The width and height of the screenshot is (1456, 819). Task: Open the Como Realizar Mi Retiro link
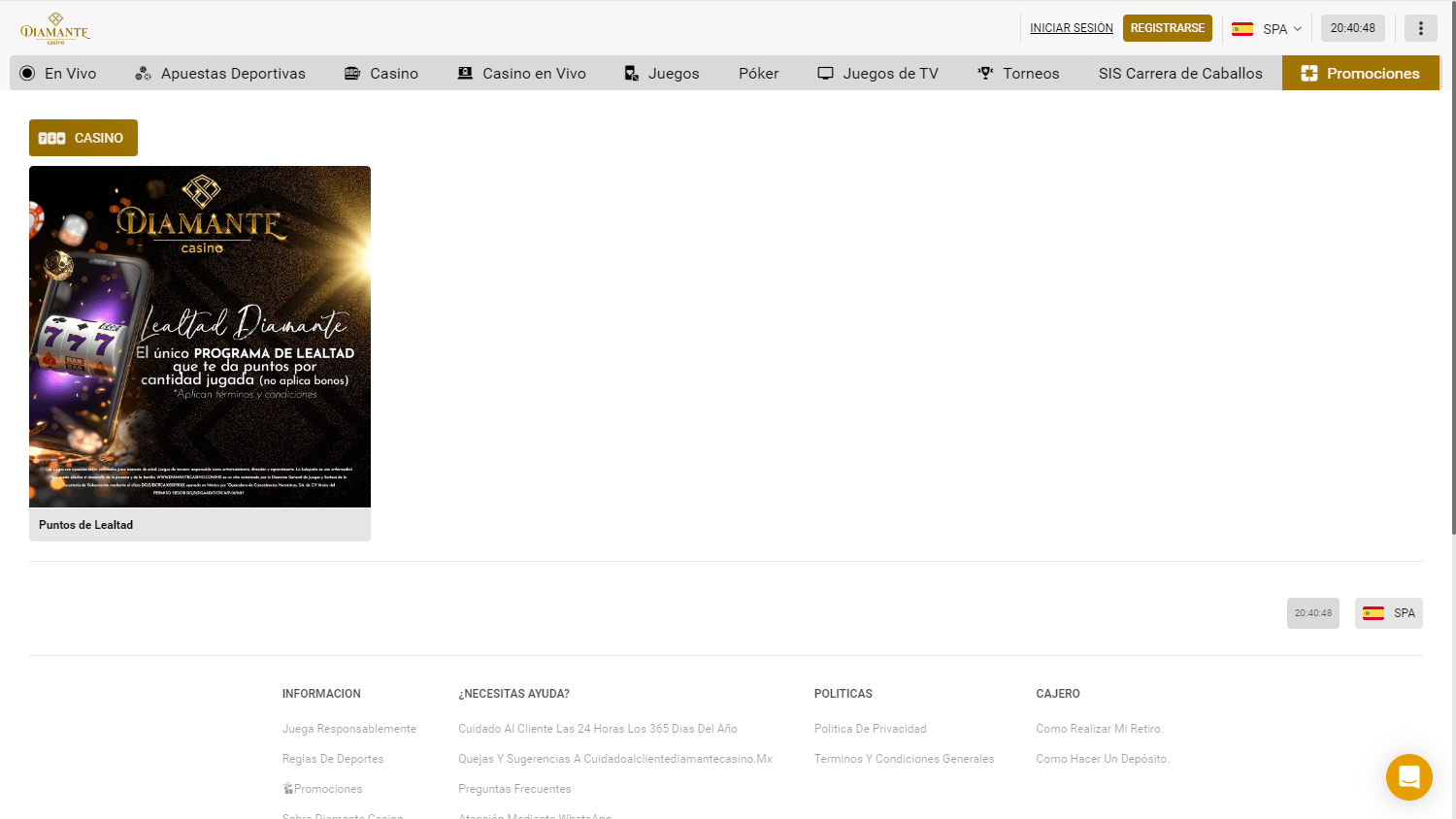(1100, 729)
